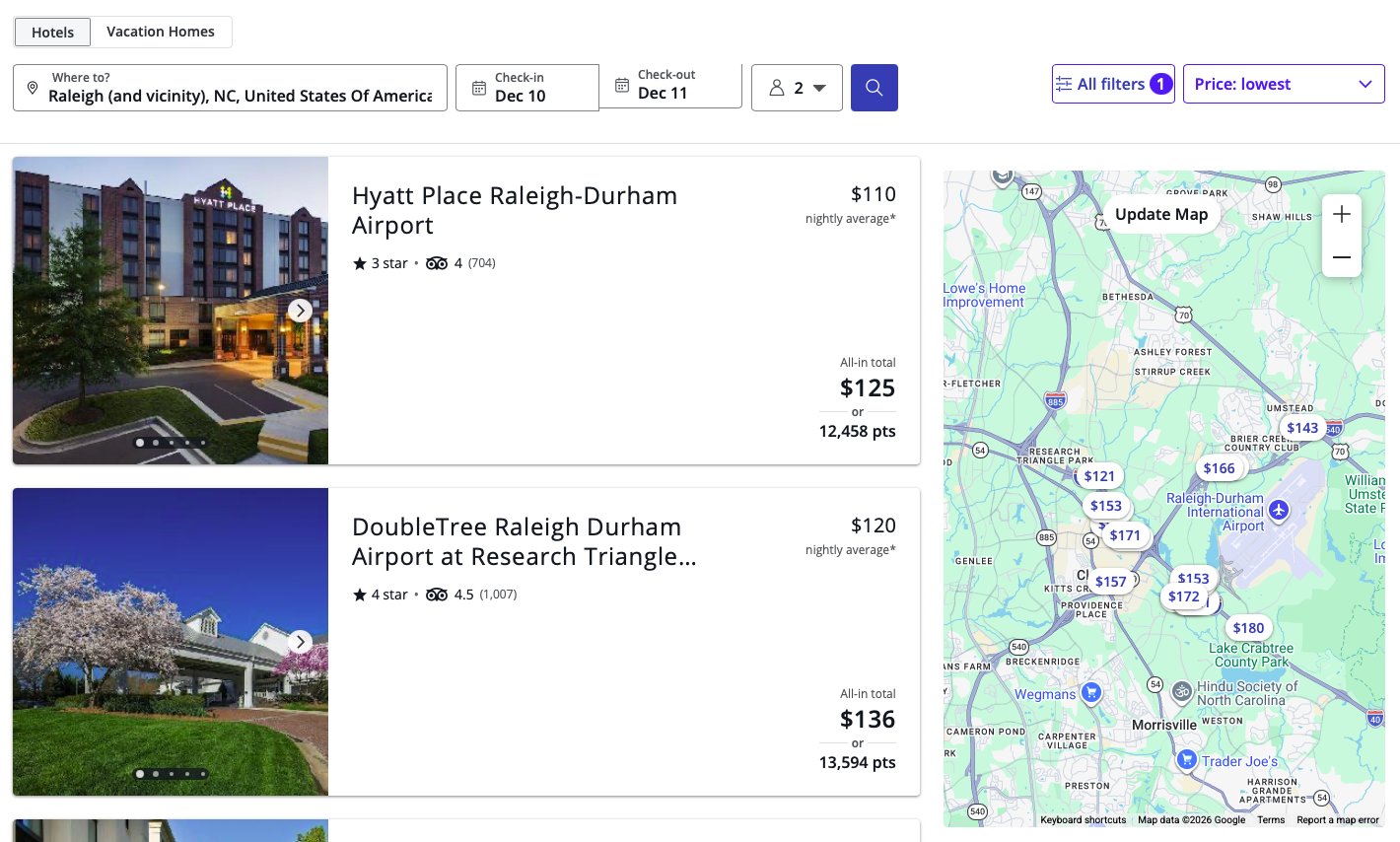Image resolution: width=1400 pixels, height=842 pixels.
Task: Click the Hyatt Place hotel photo
Action: pos(171,311)
